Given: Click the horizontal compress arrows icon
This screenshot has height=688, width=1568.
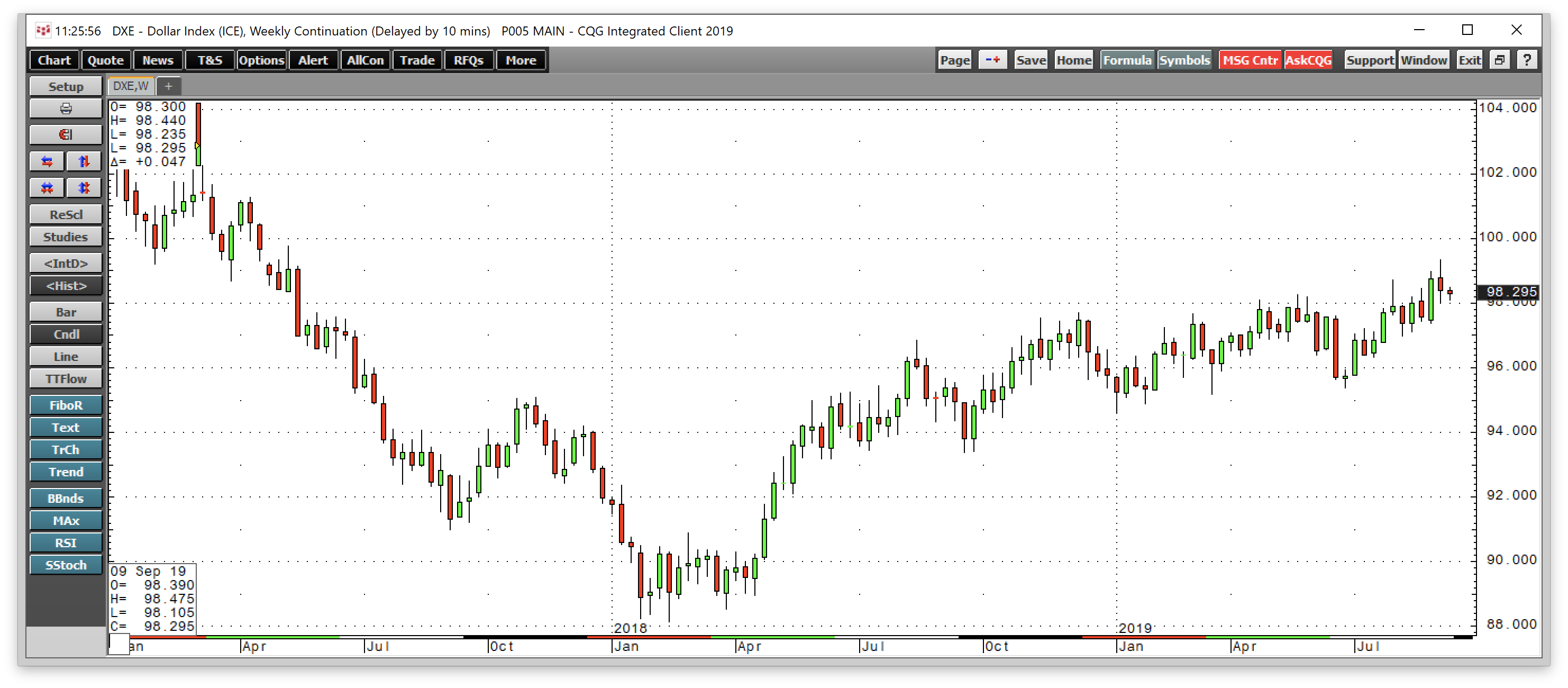Looking at the screenshot, I should (x=47, y=188).
